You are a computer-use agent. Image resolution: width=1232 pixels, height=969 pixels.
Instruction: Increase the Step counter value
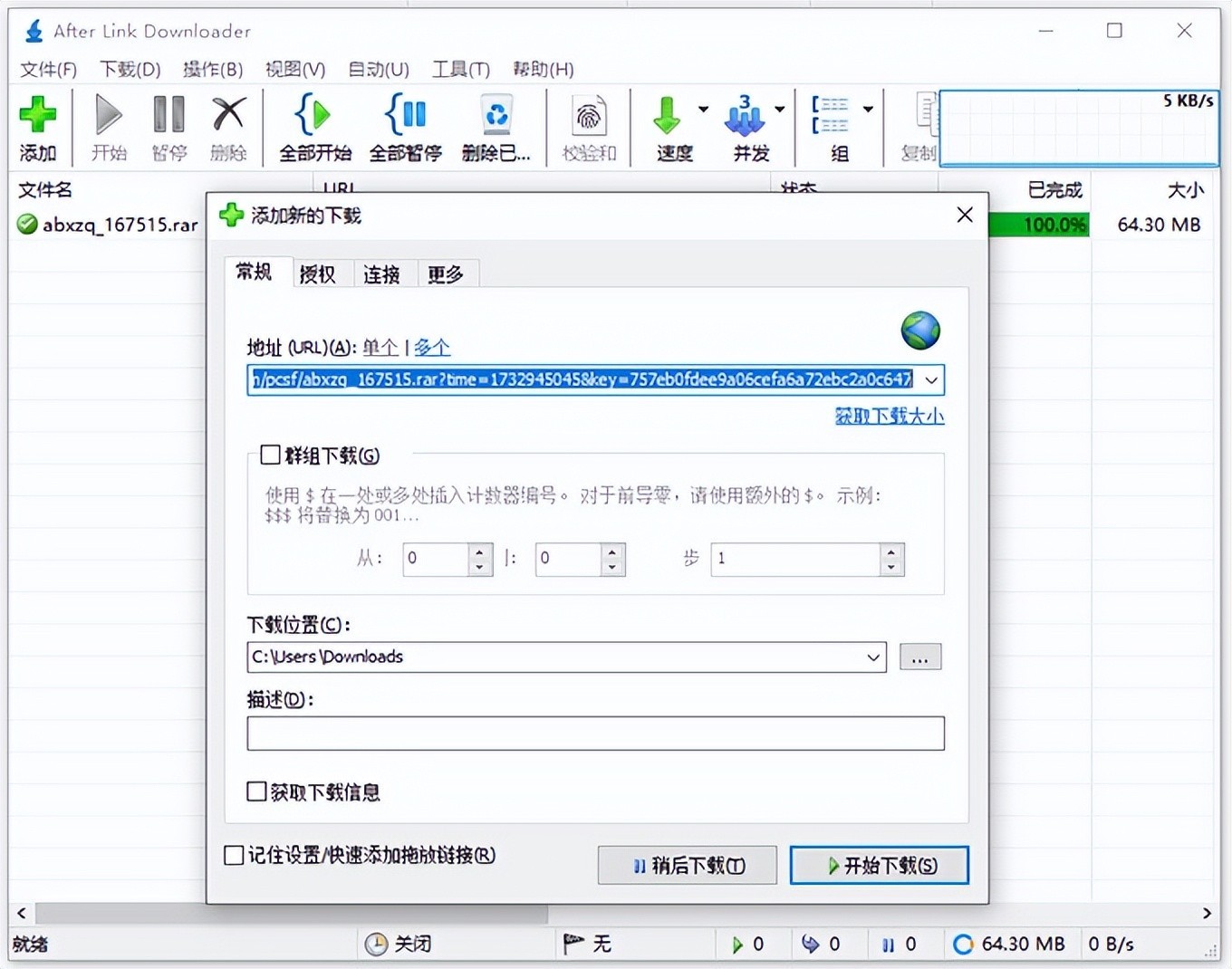pos(891,552)
